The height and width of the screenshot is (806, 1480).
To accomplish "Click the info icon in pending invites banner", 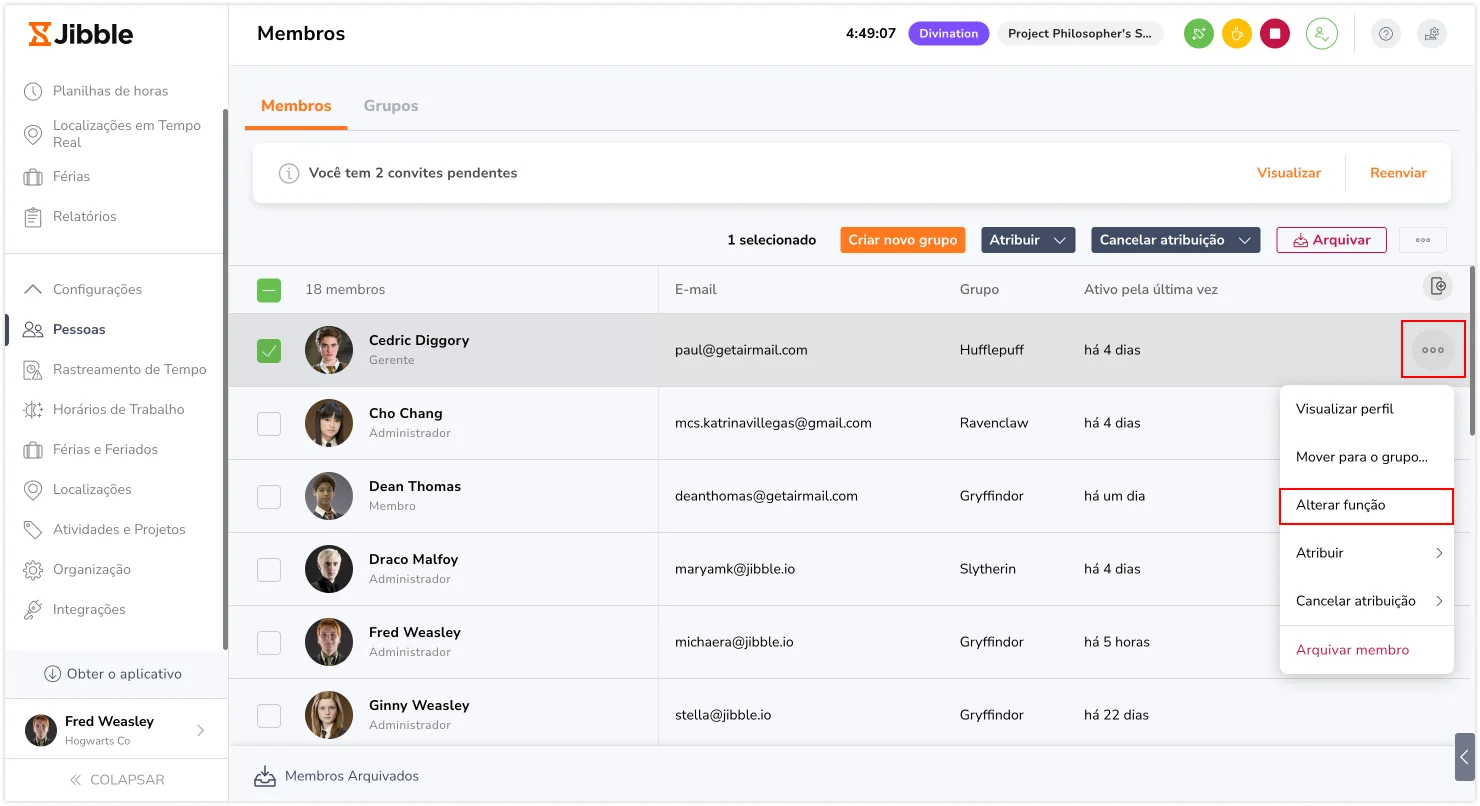I will (289, 173).
